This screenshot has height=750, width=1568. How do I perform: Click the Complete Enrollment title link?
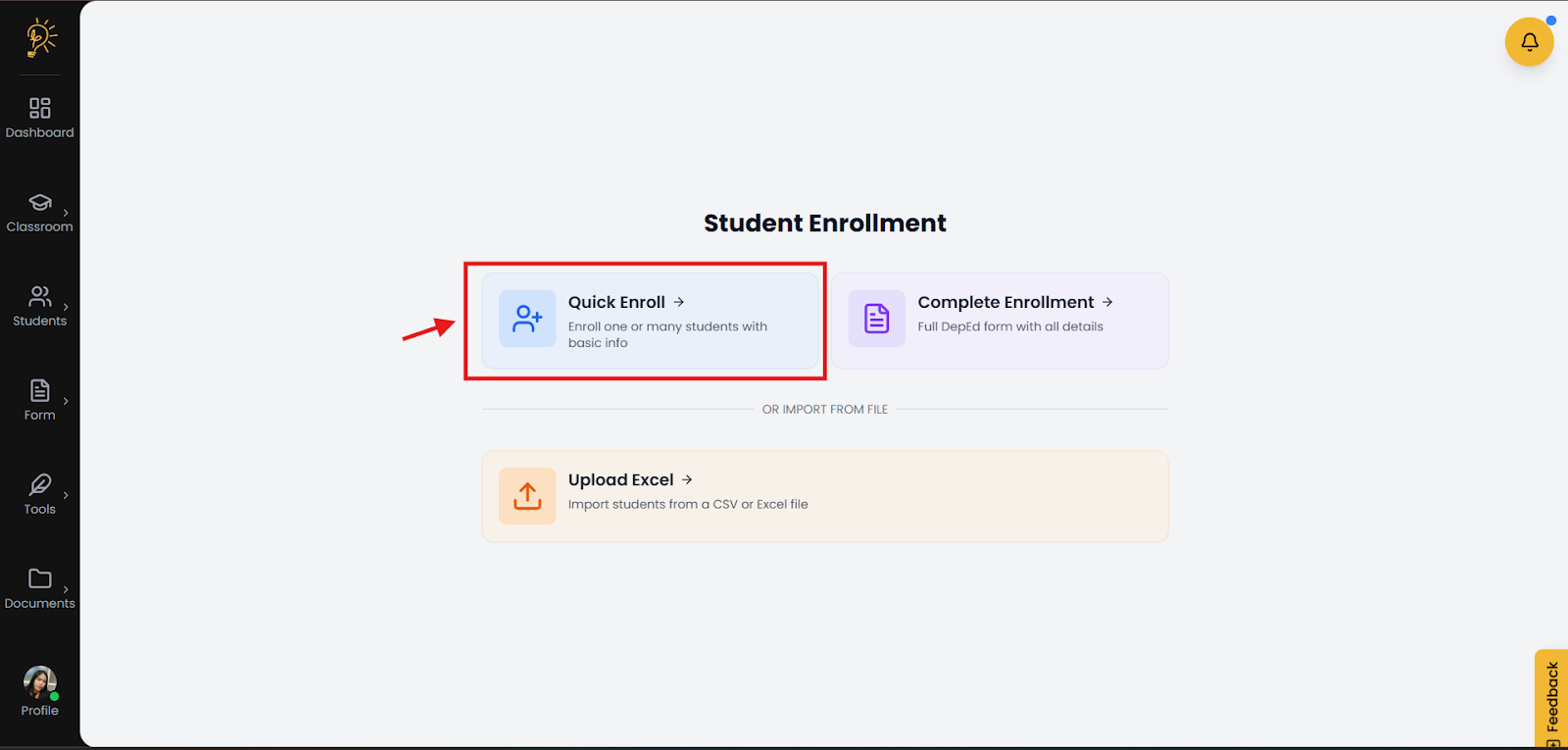coord(1005,302)
